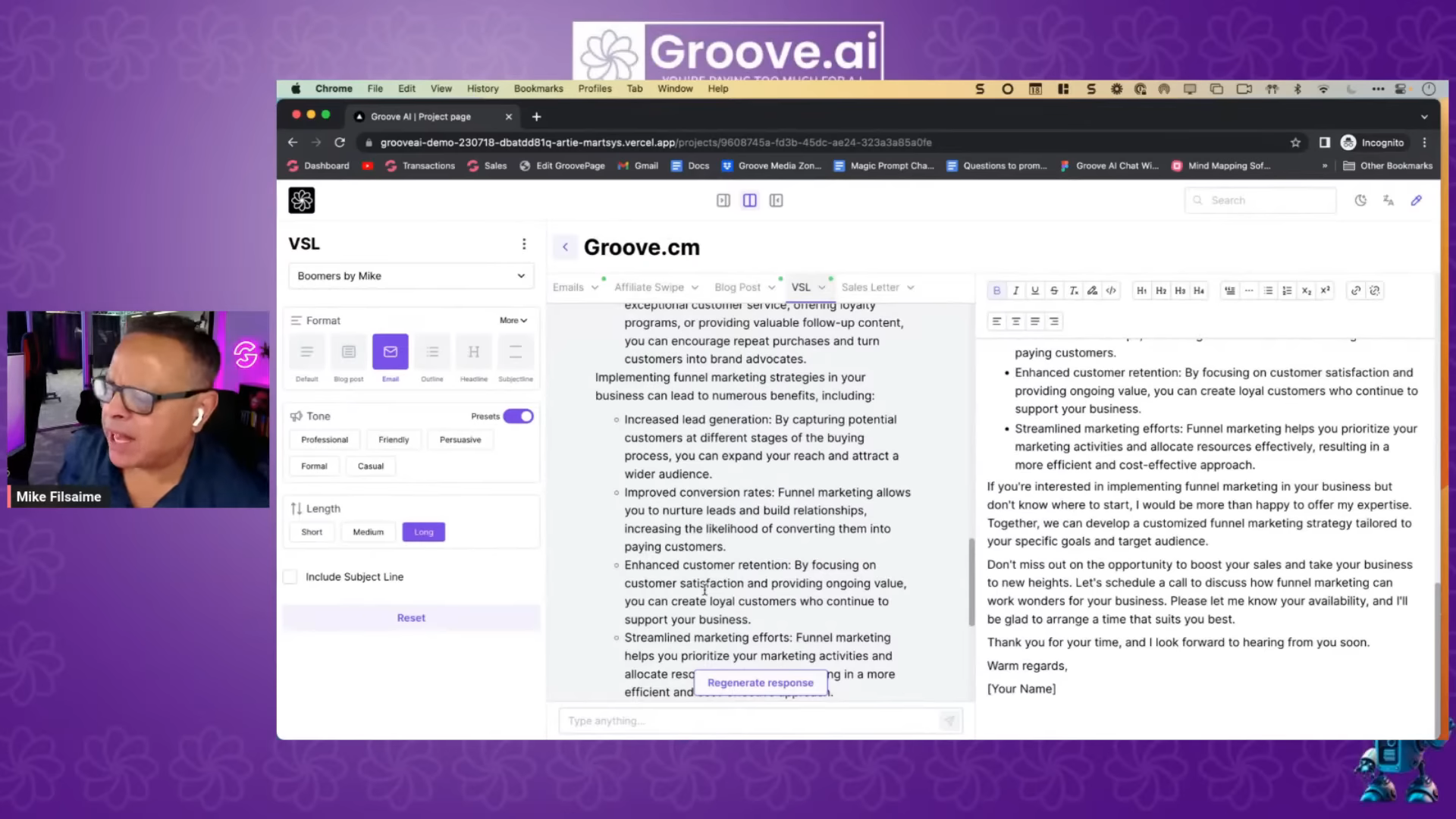
Task: Go back using the arrow beside Groove.cm
Action: tap(565, 247)
